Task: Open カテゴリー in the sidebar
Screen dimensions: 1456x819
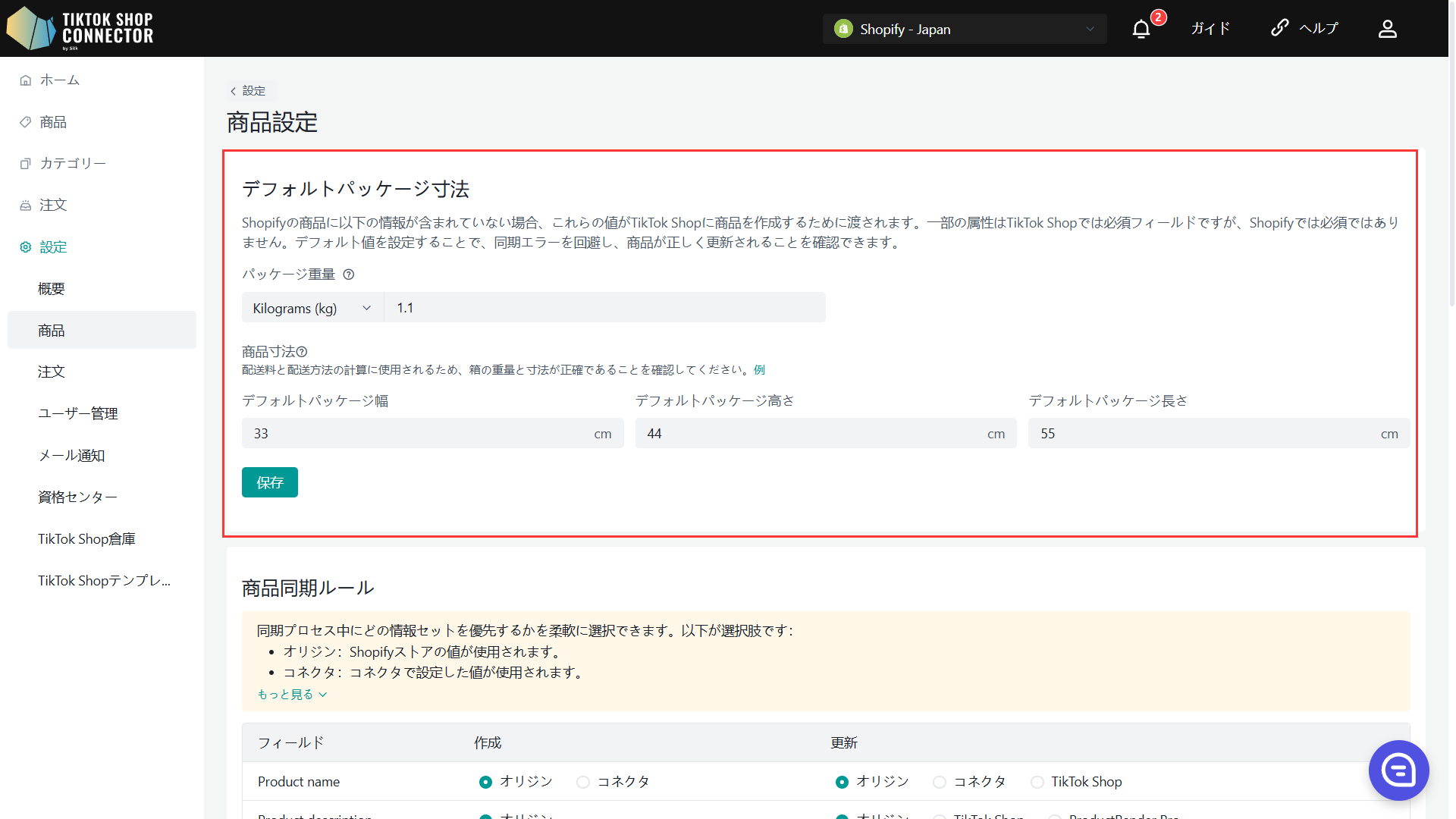Action: tap(72, 164)
